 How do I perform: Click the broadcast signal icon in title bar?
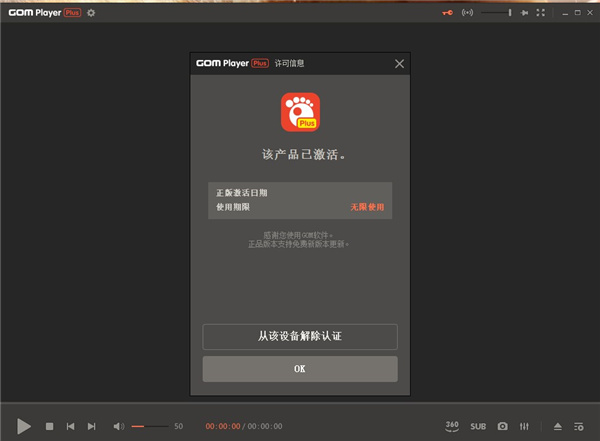466,13
